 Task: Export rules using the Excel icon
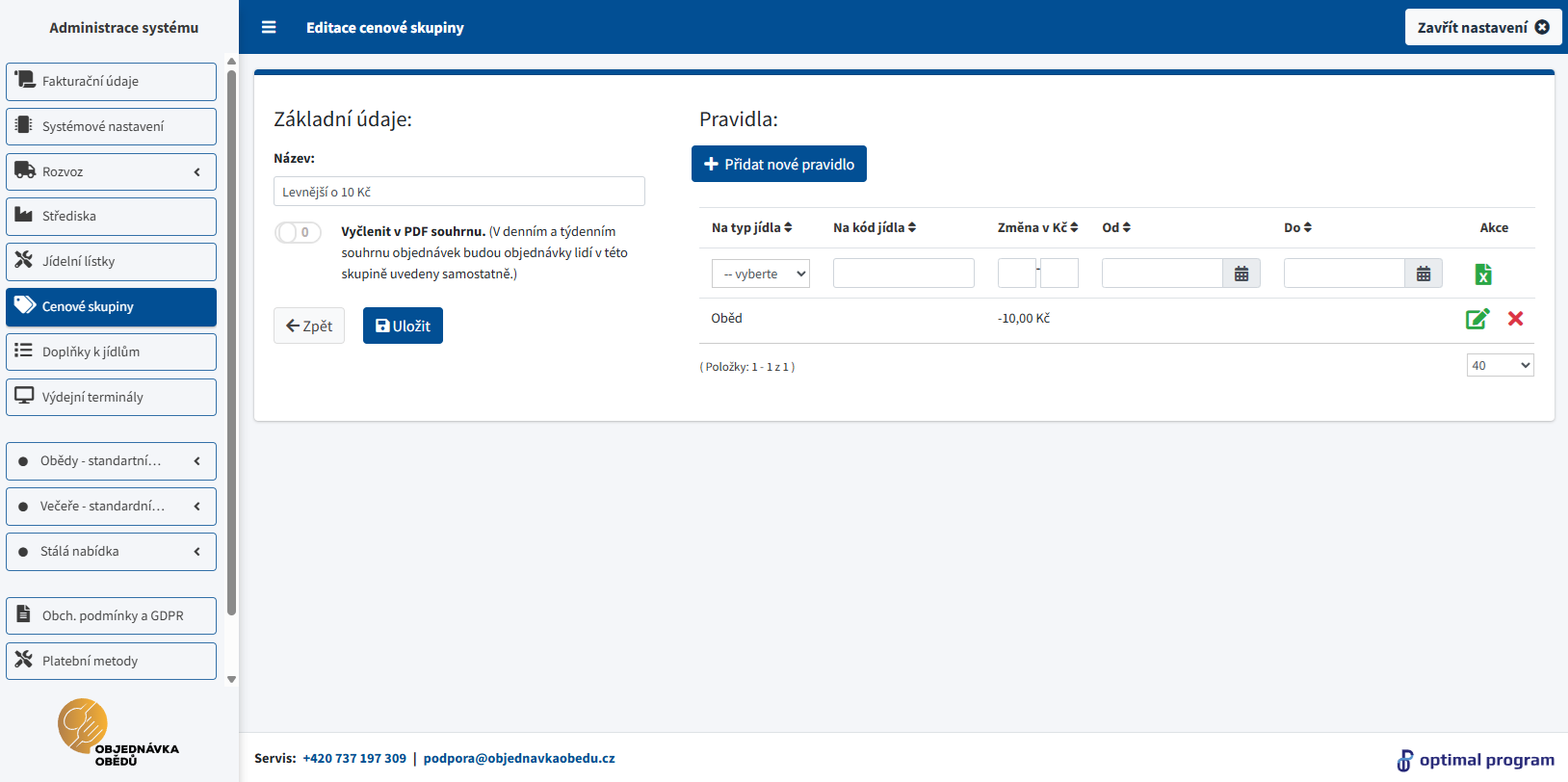tap(1483, 274)
